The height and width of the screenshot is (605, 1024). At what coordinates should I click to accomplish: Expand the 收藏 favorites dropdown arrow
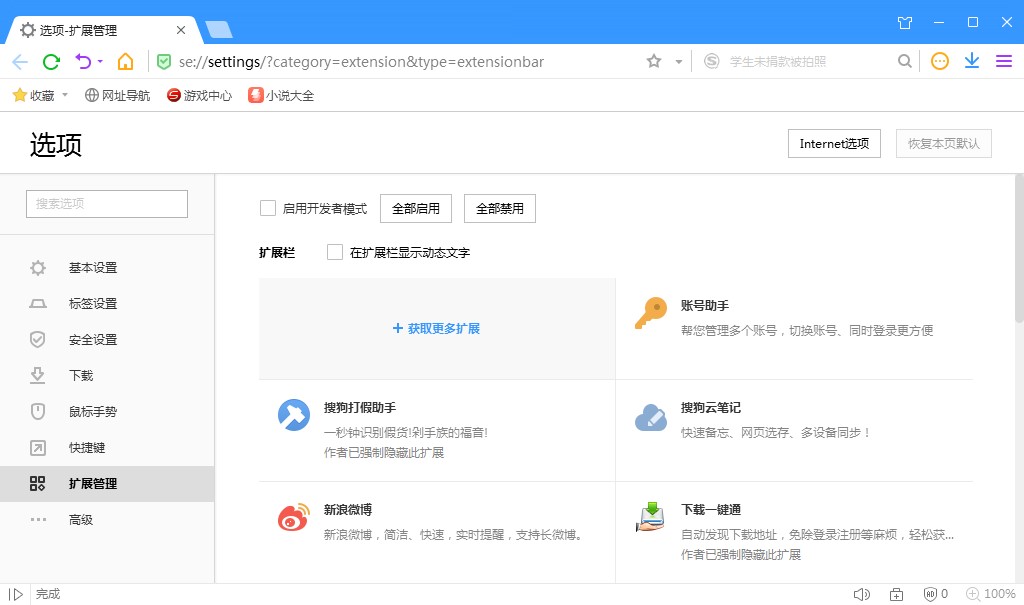click(65, 96)
